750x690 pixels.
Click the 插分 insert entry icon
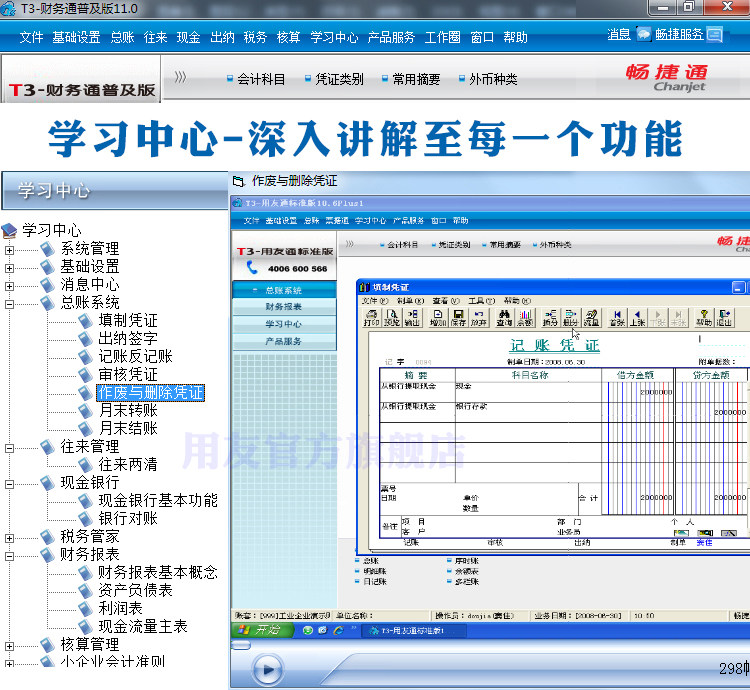pyautogui.click(x=550, y=318)
